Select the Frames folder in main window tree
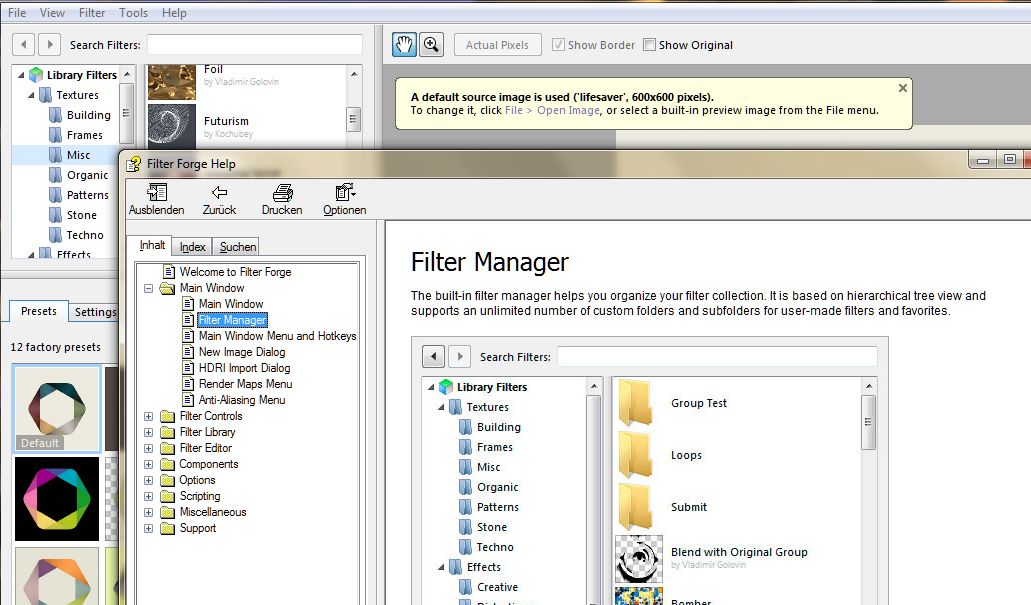1031x605 pixels. pyautogui.click(x=76, y=135)
